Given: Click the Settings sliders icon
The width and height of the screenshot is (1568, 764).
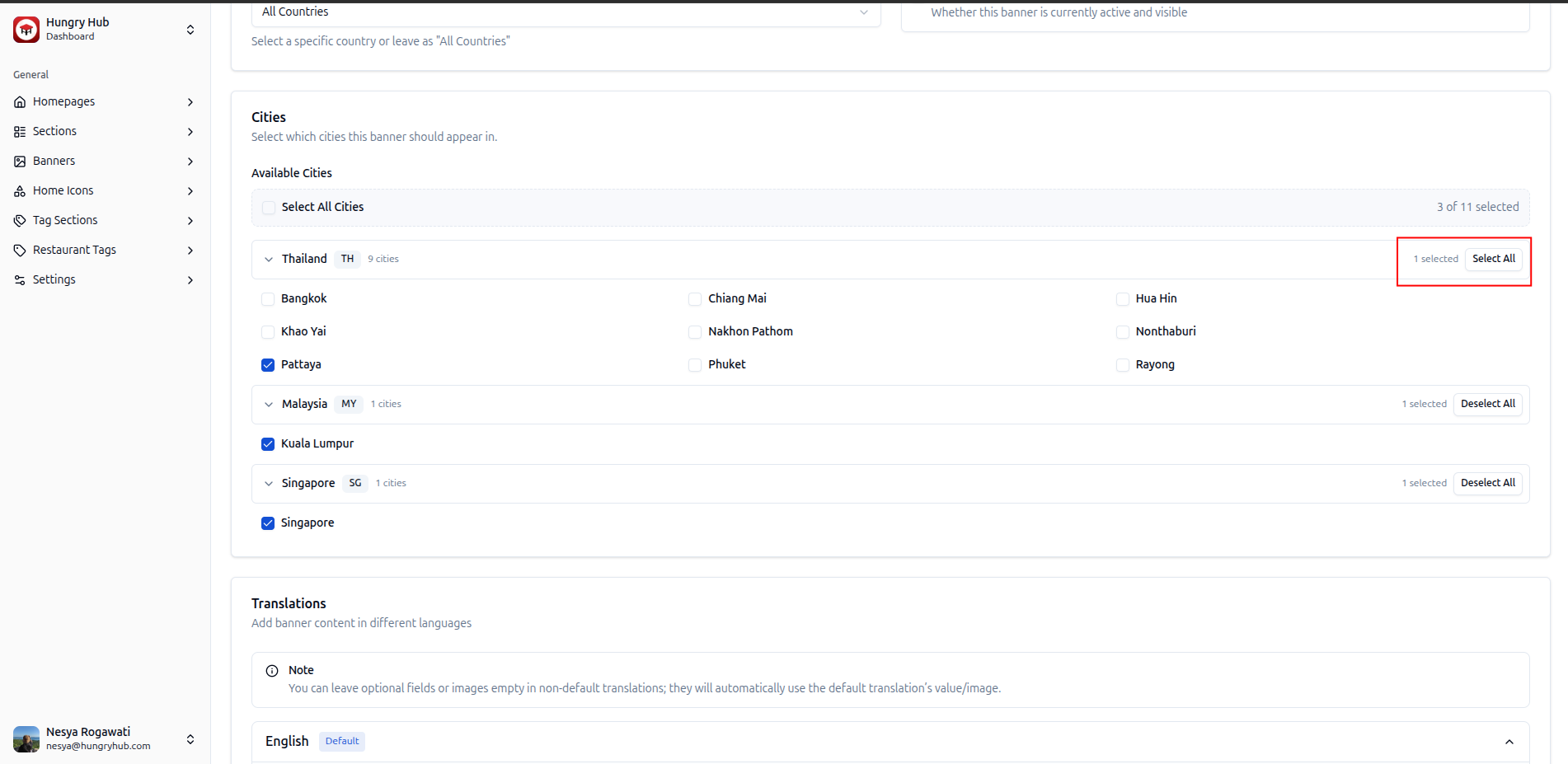Looking at the screenshot, I should point(20,280).
